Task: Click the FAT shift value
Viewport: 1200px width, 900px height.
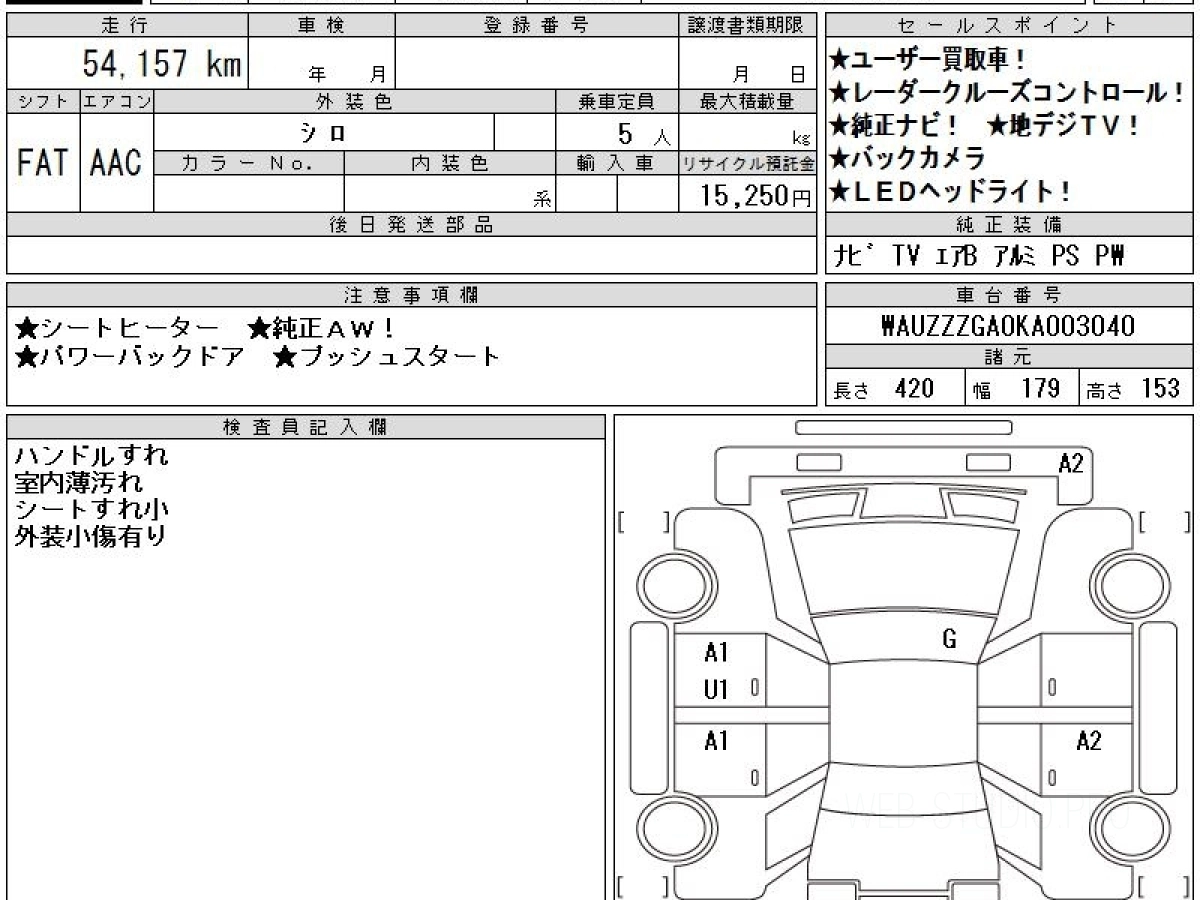Action: coord(43,162)
